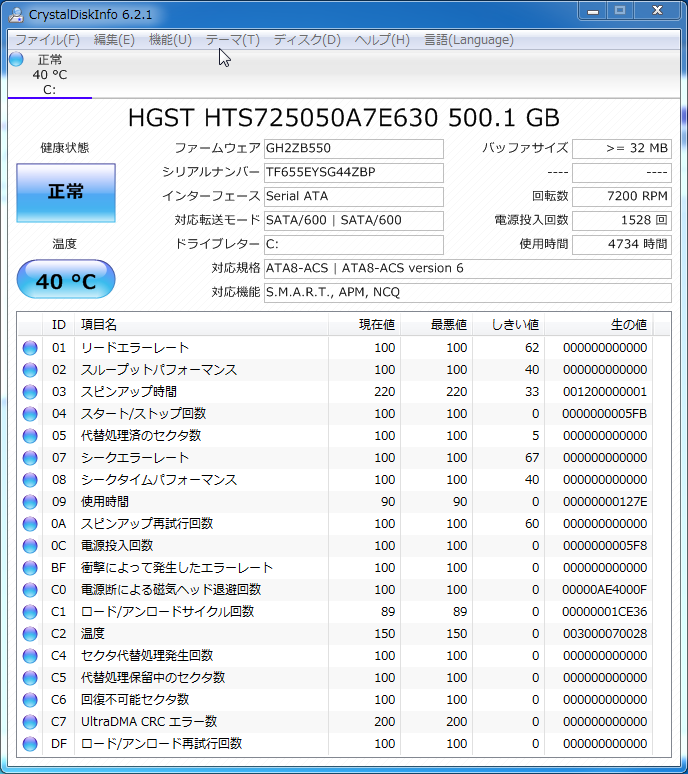
Task: Open the 編集(E) menu
Action: (x=114, y=39)
